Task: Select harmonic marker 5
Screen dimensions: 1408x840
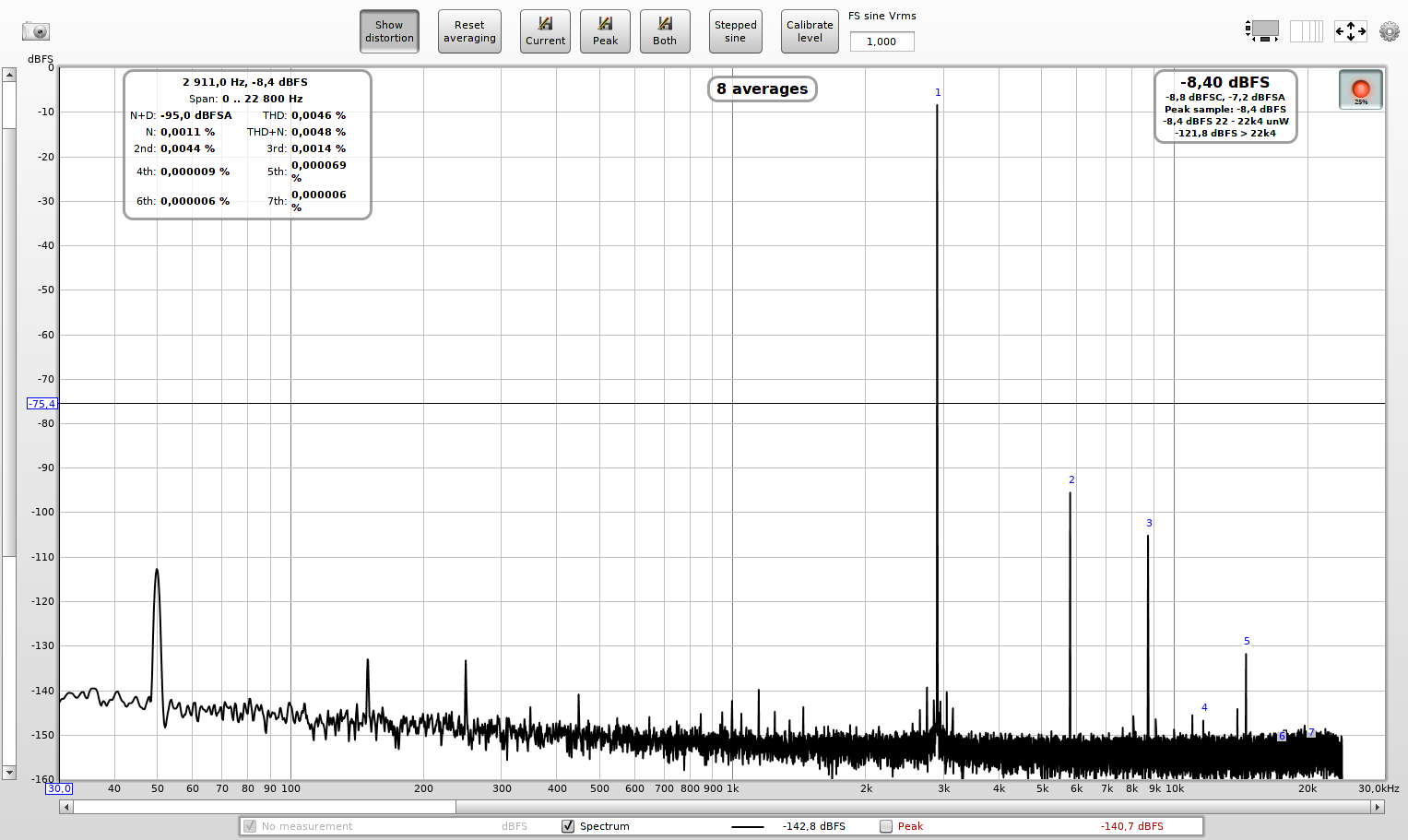Action: click(1247, 641)
